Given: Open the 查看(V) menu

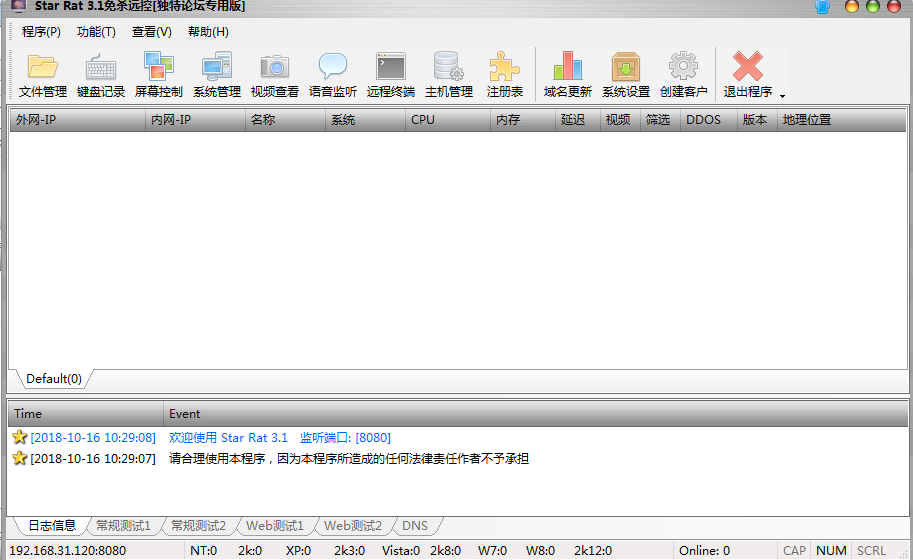Looking at the screenshot, I should [151, 31].
